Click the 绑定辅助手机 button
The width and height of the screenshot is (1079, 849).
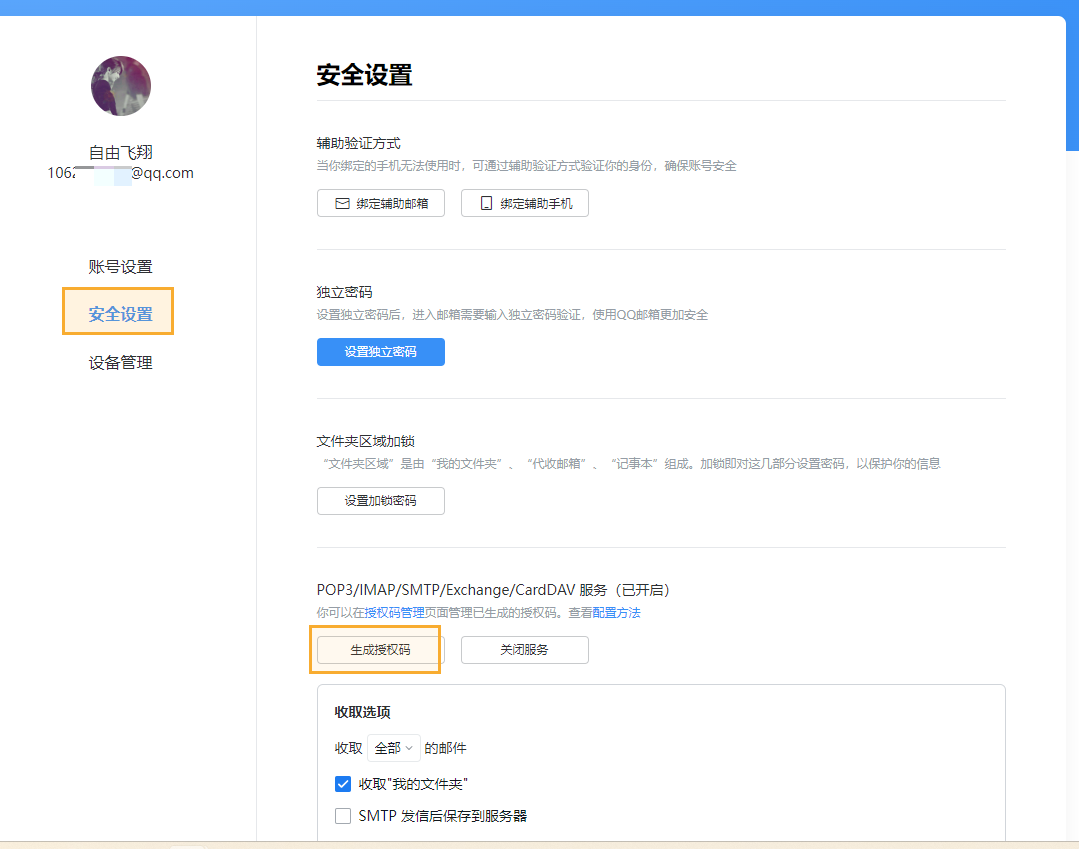[x=525, y=203]
